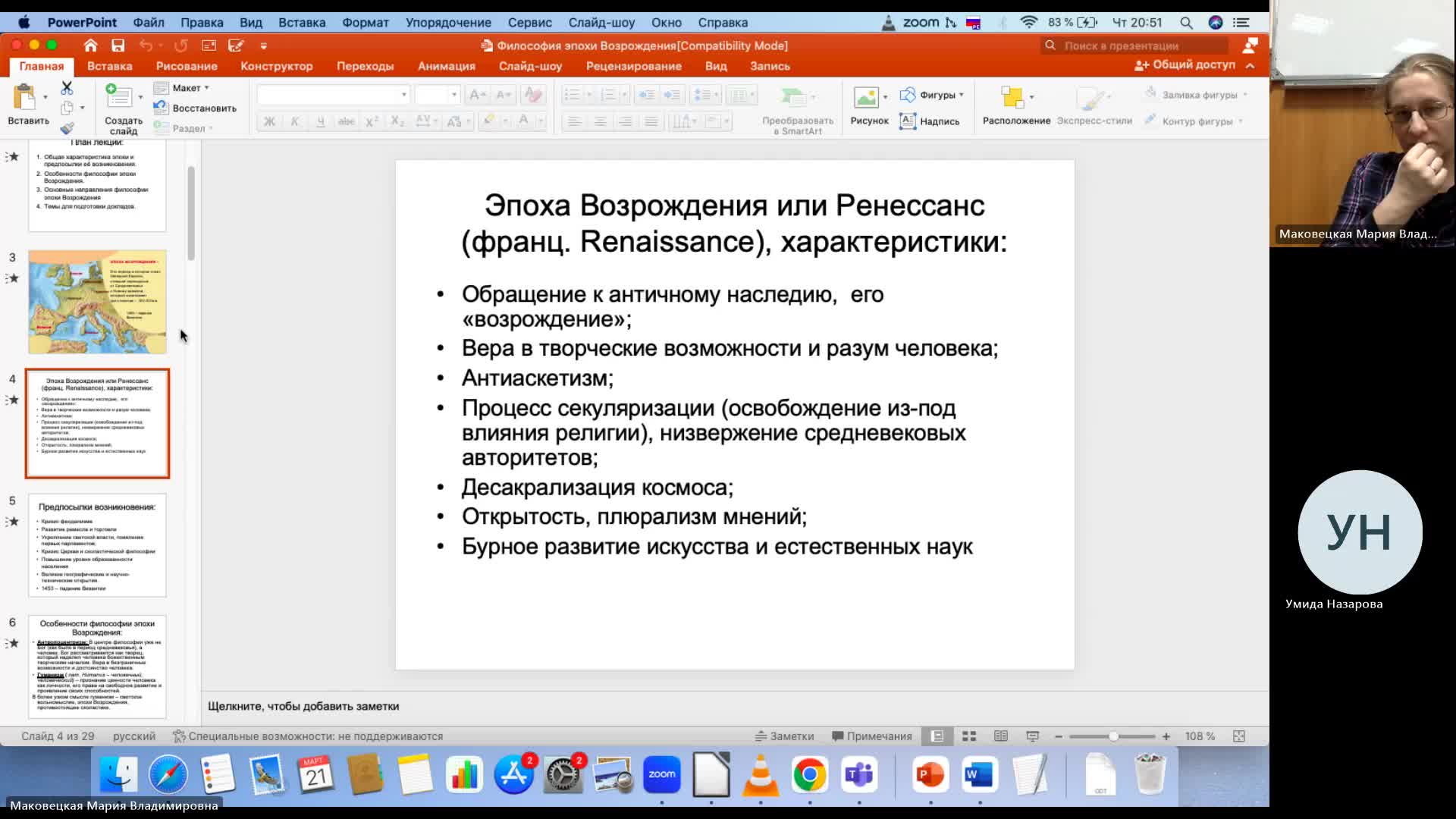Open the Анимация ribbon tab
Screen dimensions: 1456x819
click(x=446, y=66)
